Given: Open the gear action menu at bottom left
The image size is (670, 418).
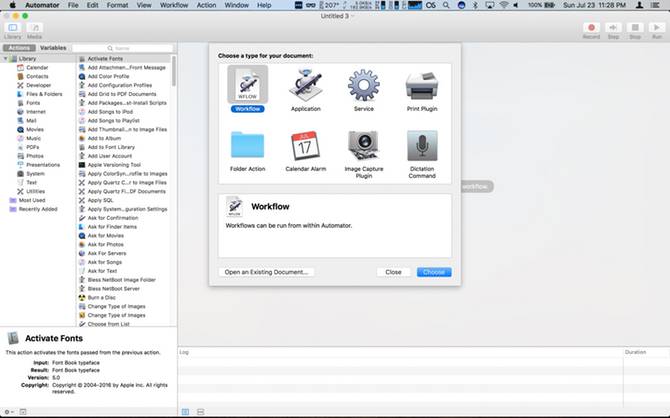Looking at the screenshot, I should [9, 412].
